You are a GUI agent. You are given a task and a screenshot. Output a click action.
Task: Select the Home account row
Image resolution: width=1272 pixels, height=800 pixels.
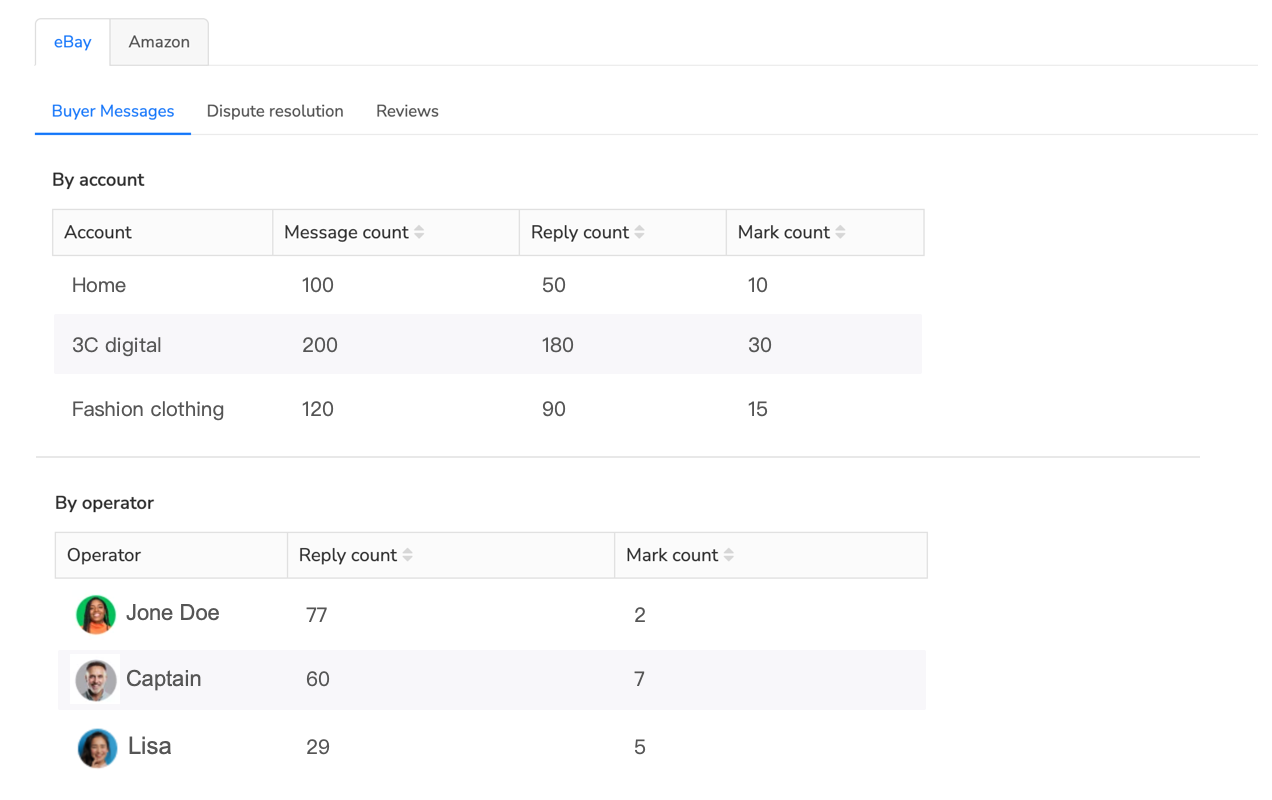99,285
